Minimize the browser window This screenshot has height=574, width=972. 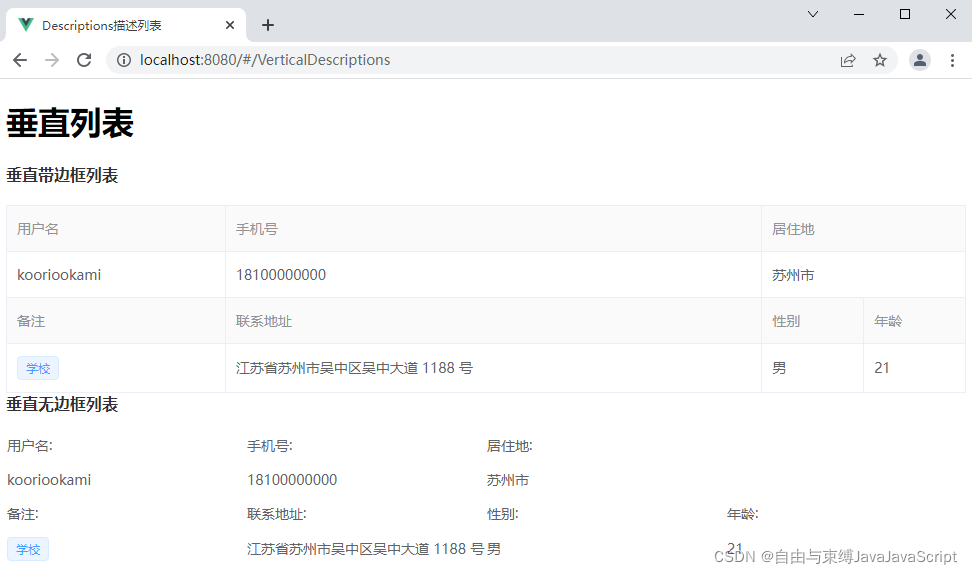click(859, 14)
